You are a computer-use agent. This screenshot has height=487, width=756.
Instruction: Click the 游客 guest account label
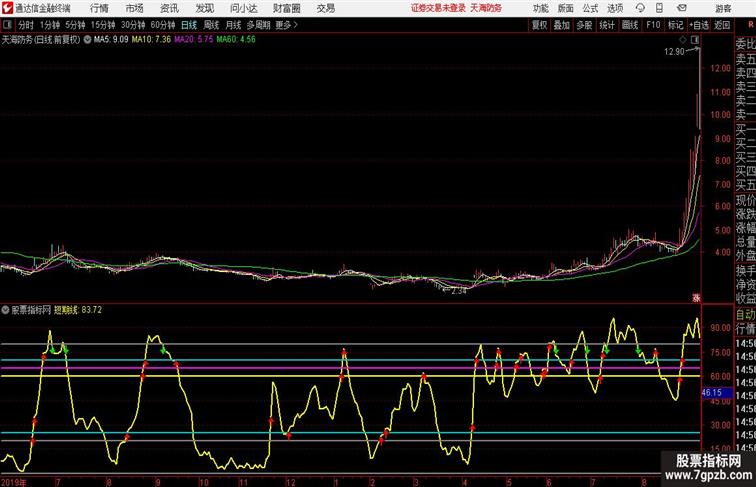723,8
